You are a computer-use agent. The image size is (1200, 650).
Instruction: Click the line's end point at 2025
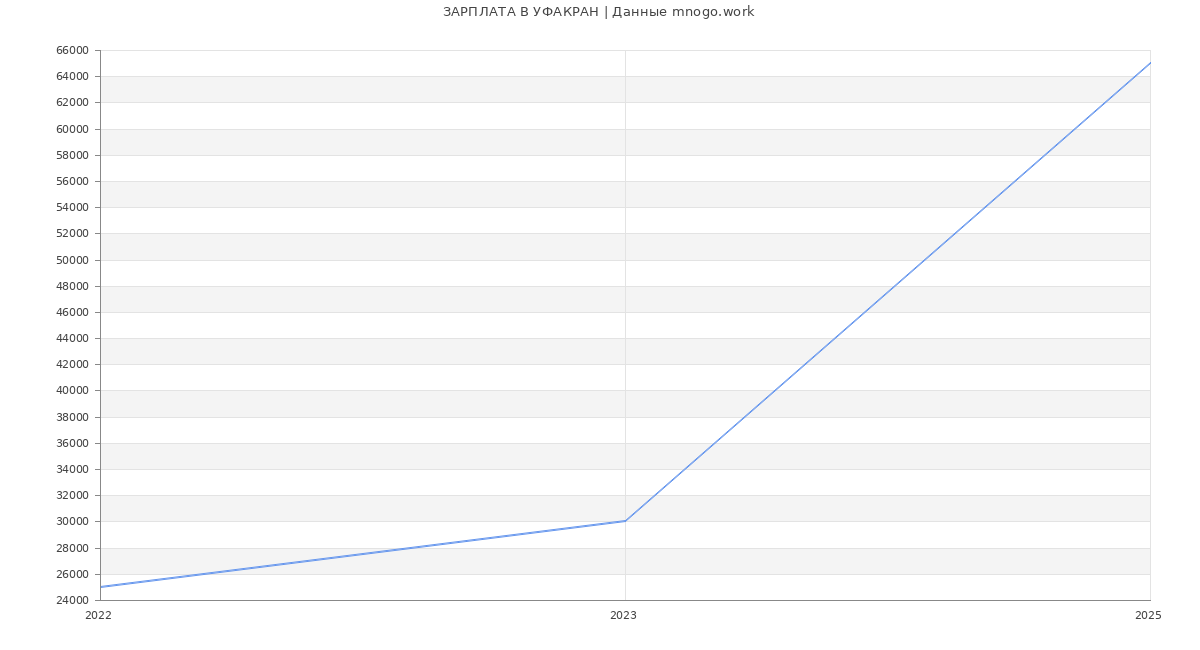[x=1149, y=64]
